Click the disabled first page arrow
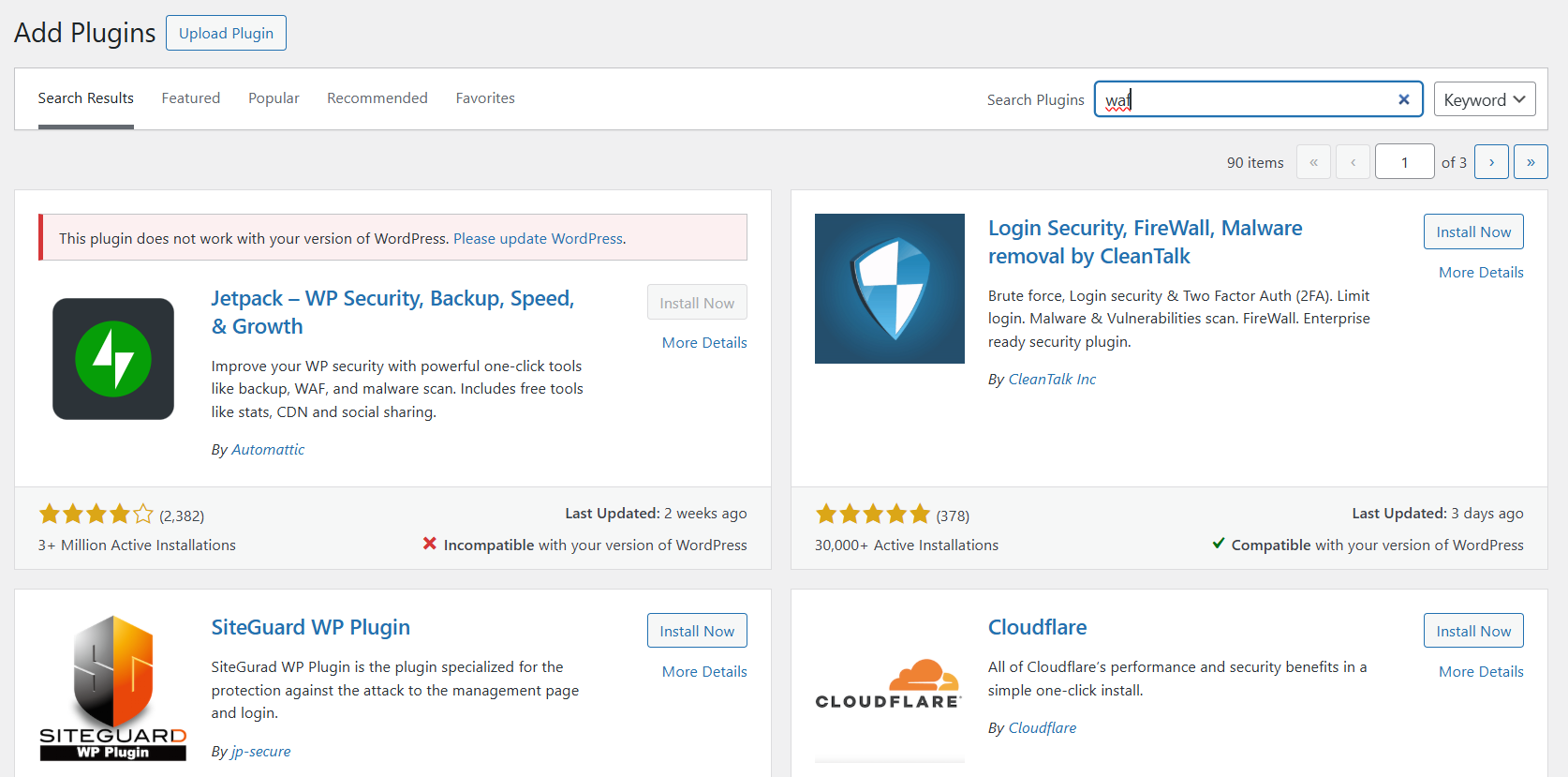The height and width of the screenshot is (777, 1568). 1313,162
